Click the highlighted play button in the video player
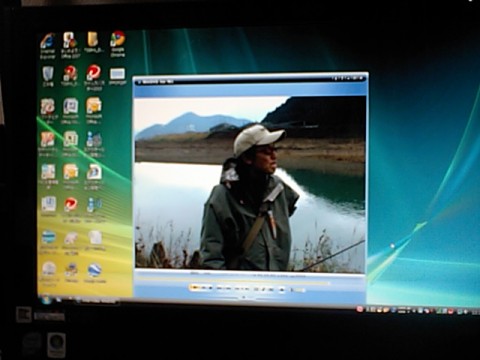480x360 pixels. (195, 287)
